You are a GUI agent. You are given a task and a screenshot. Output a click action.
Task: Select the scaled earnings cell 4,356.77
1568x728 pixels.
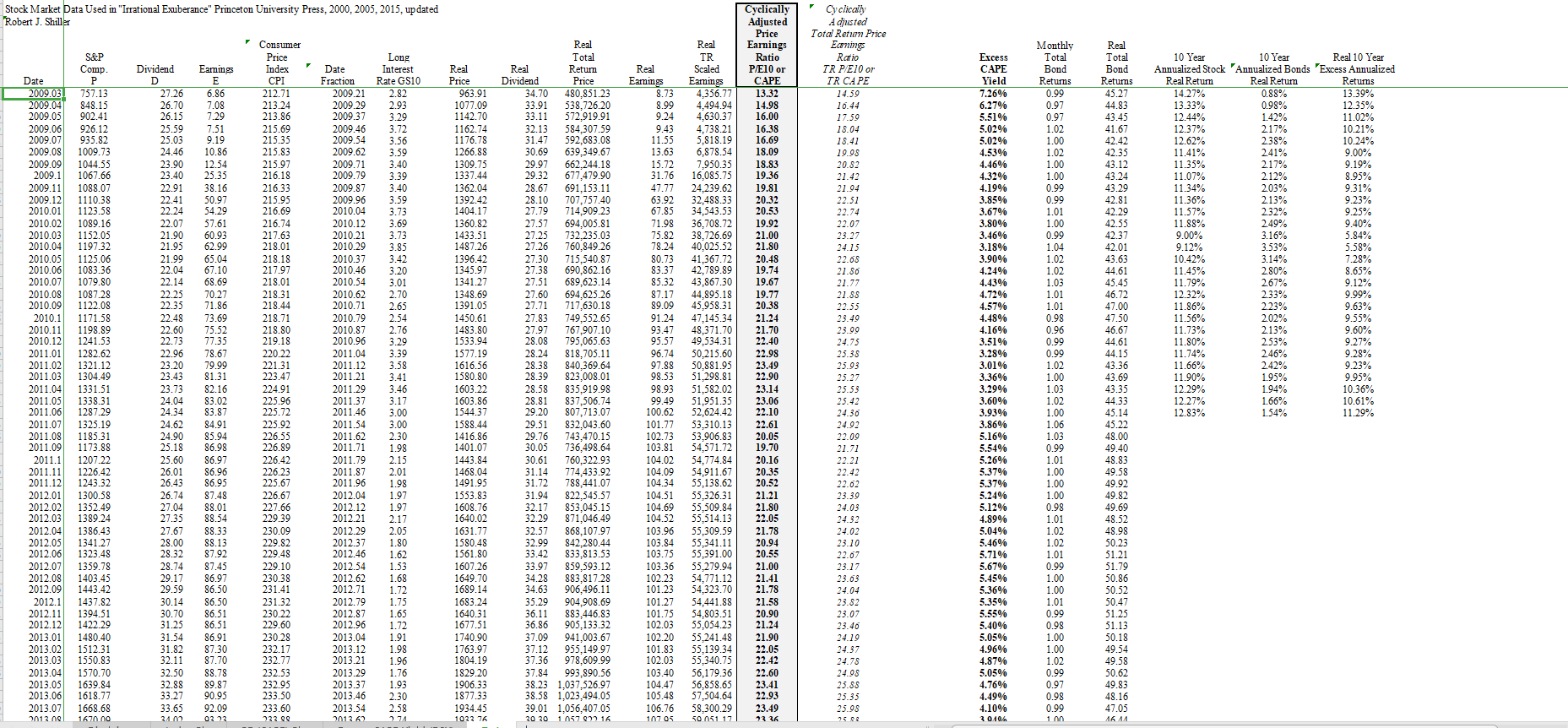pos(714,94)
